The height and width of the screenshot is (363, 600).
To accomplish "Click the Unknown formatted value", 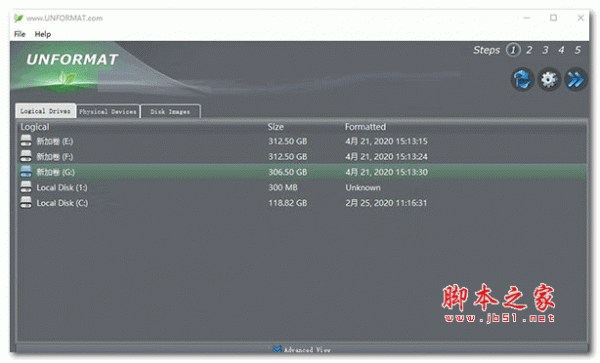I will pos(363,187).
